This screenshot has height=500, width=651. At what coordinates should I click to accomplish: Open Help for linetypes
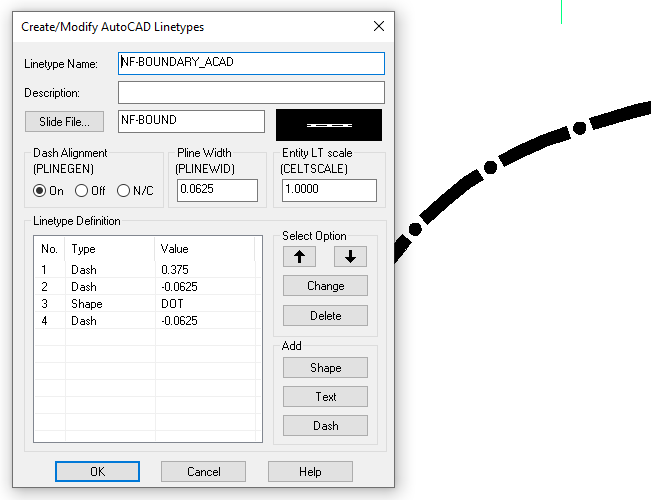(310, 471)
